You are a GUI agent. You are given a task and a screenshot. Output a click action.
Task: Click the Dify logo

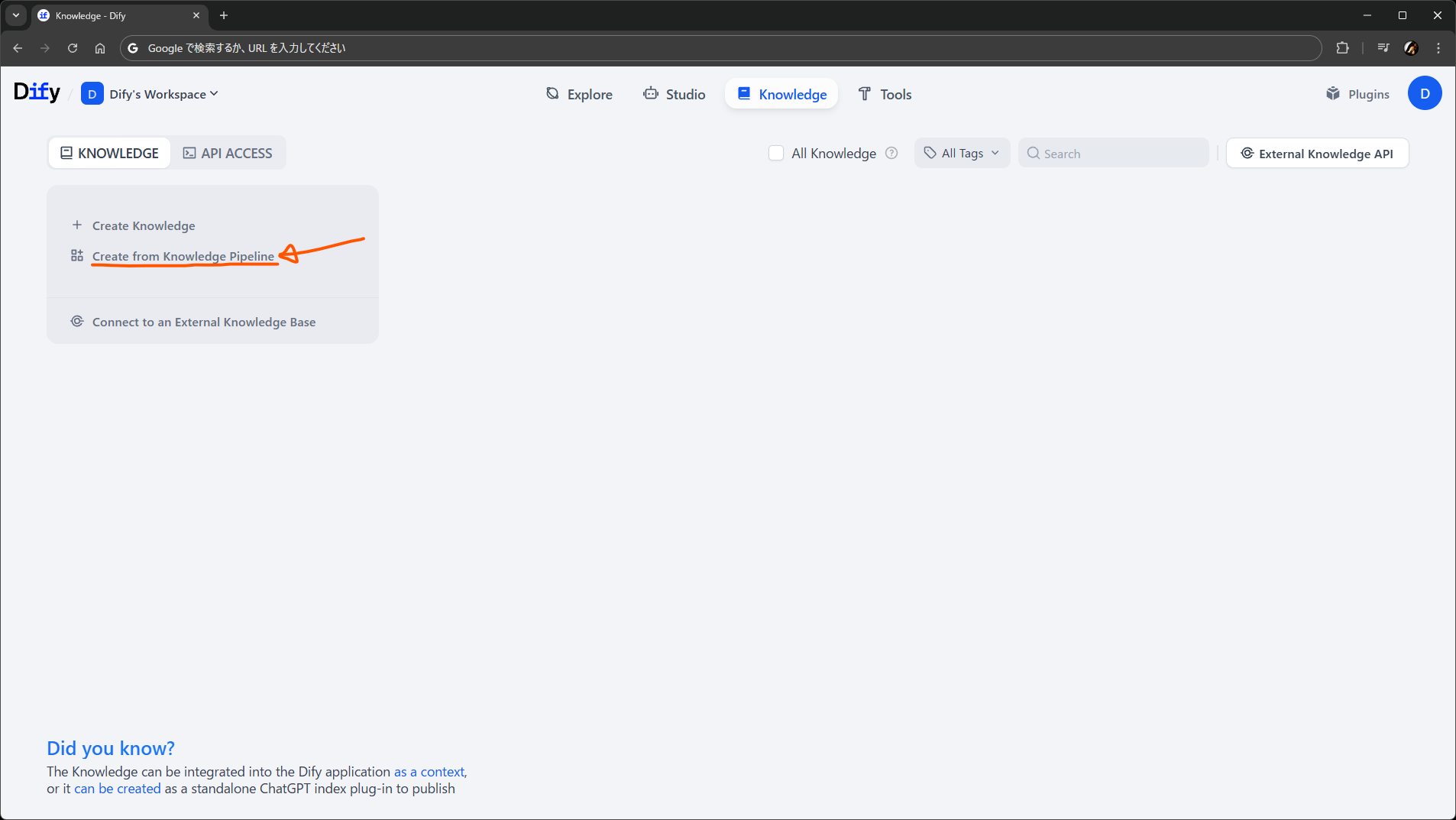[37, 92]
